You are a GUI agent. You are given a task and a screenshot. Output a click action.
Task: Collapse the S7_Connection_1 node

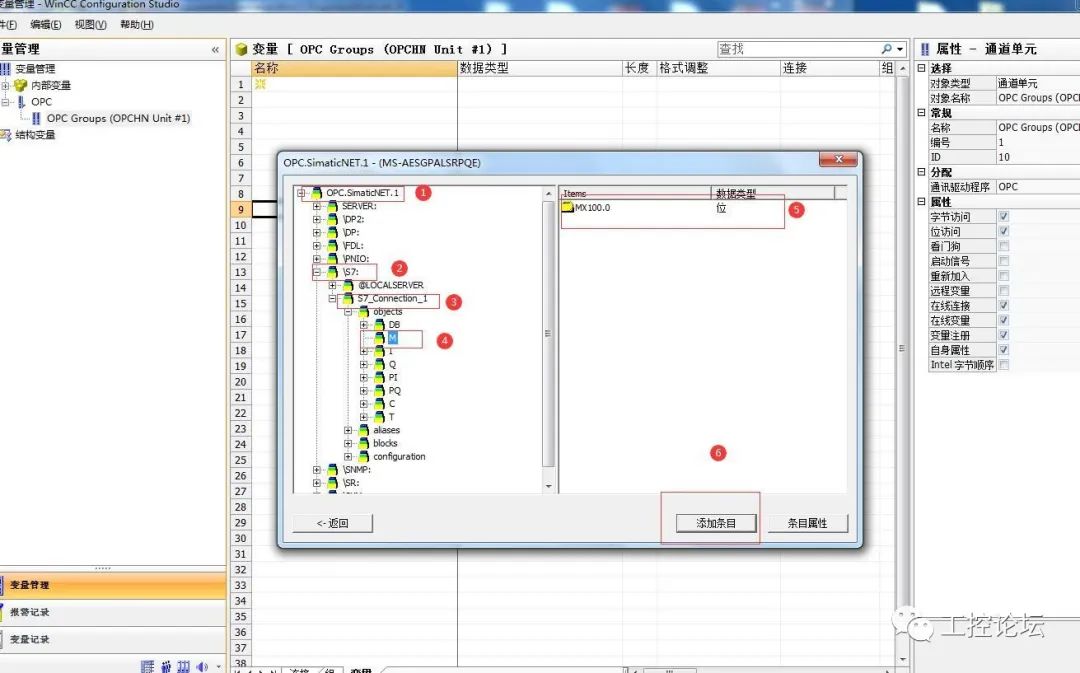pyautogui.click(x=333, y=298)
